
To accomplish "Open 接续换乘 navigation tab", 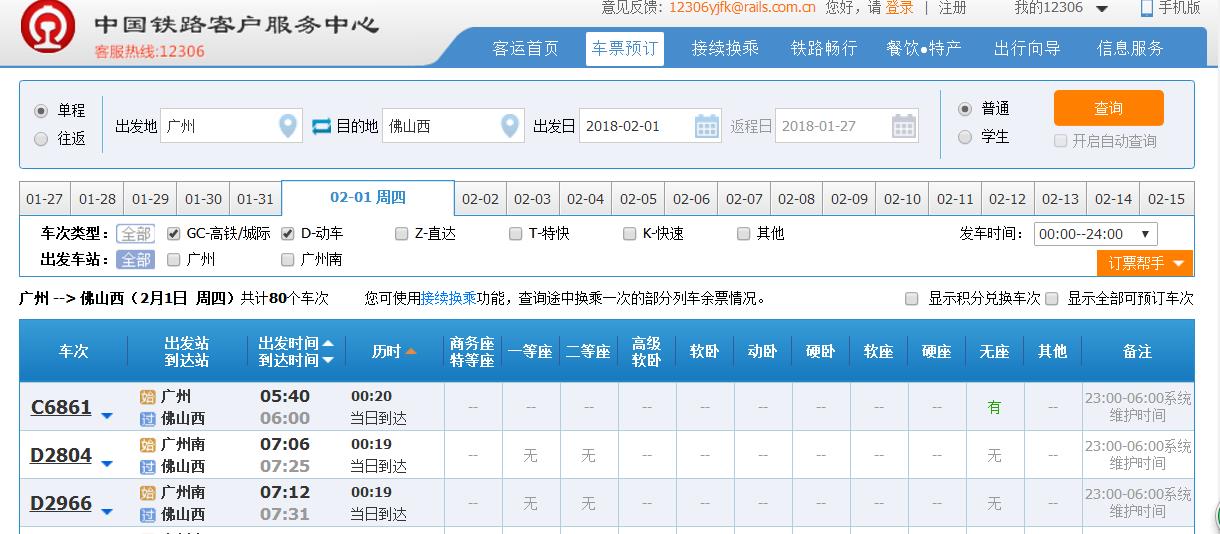I will (725, 48).
